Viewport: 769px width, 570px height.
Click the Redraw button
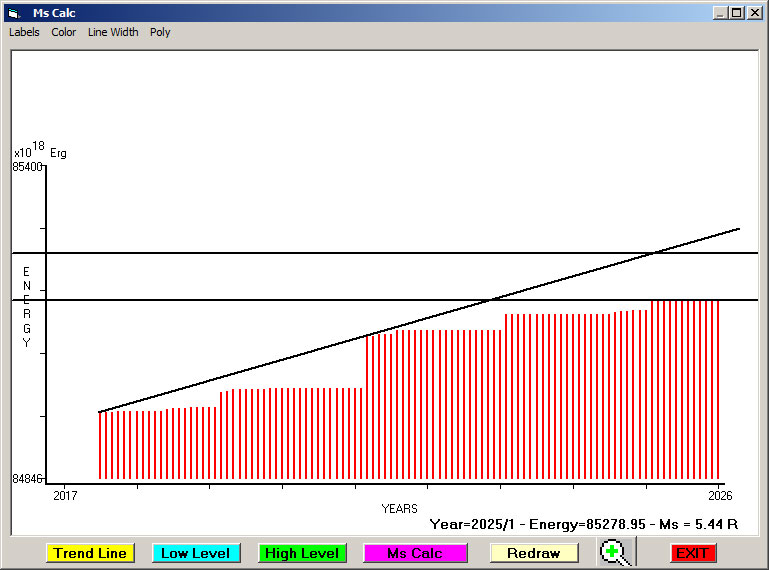[x=534, y=553]
